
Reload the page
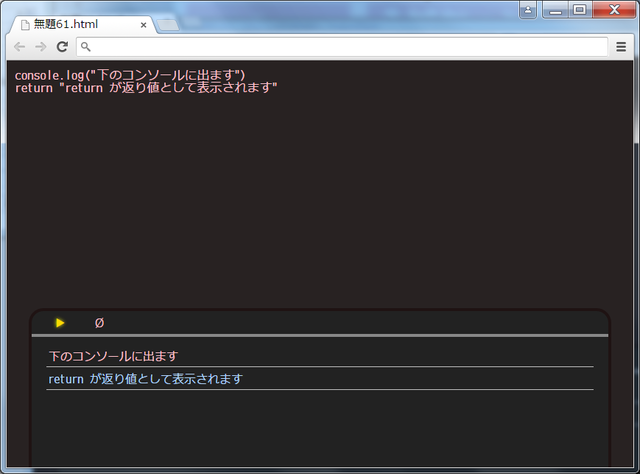tap(62, 47)
